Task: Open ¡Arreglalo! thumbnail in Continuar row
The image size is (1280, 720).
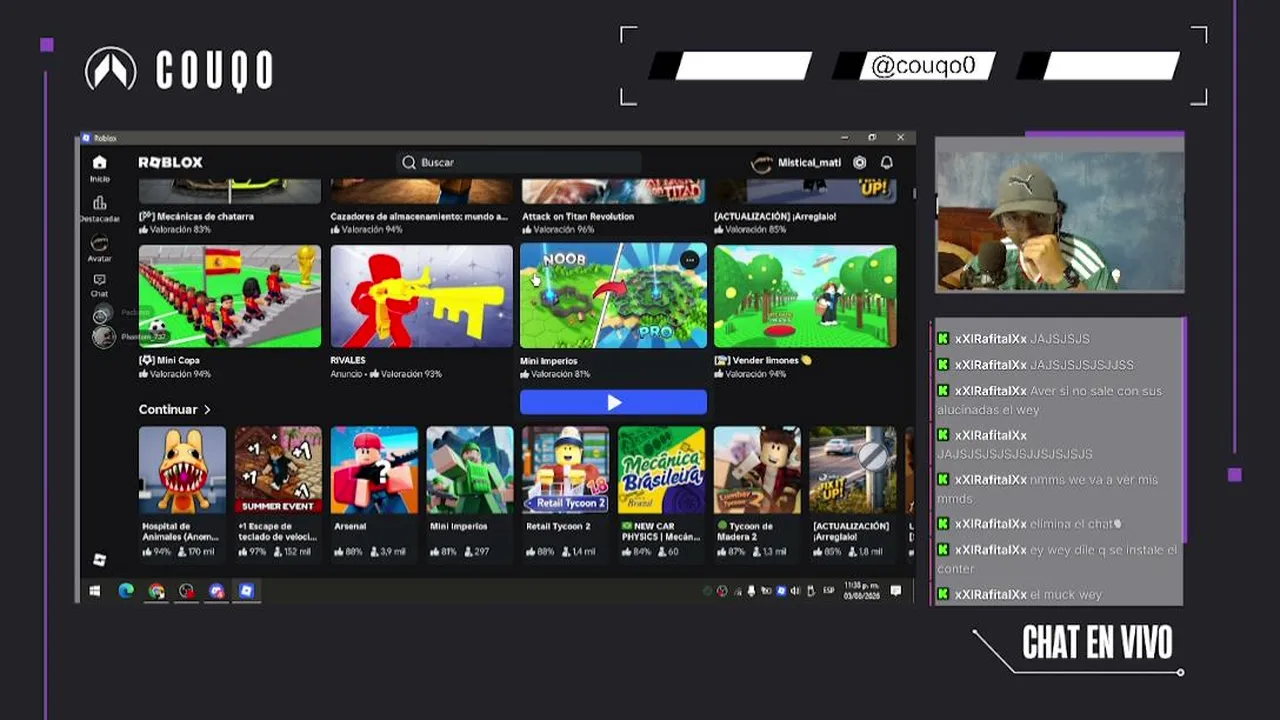Action: (x=853, y=470)
